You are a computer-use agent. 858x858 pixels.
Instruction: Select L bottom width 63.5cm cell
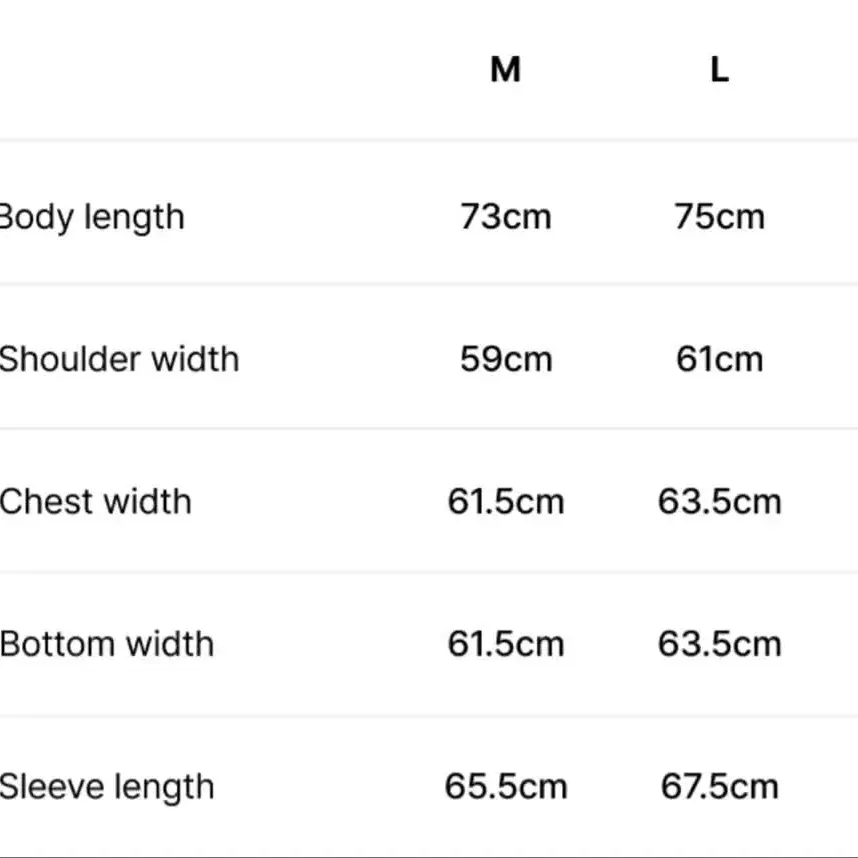[x=719, y=644]
